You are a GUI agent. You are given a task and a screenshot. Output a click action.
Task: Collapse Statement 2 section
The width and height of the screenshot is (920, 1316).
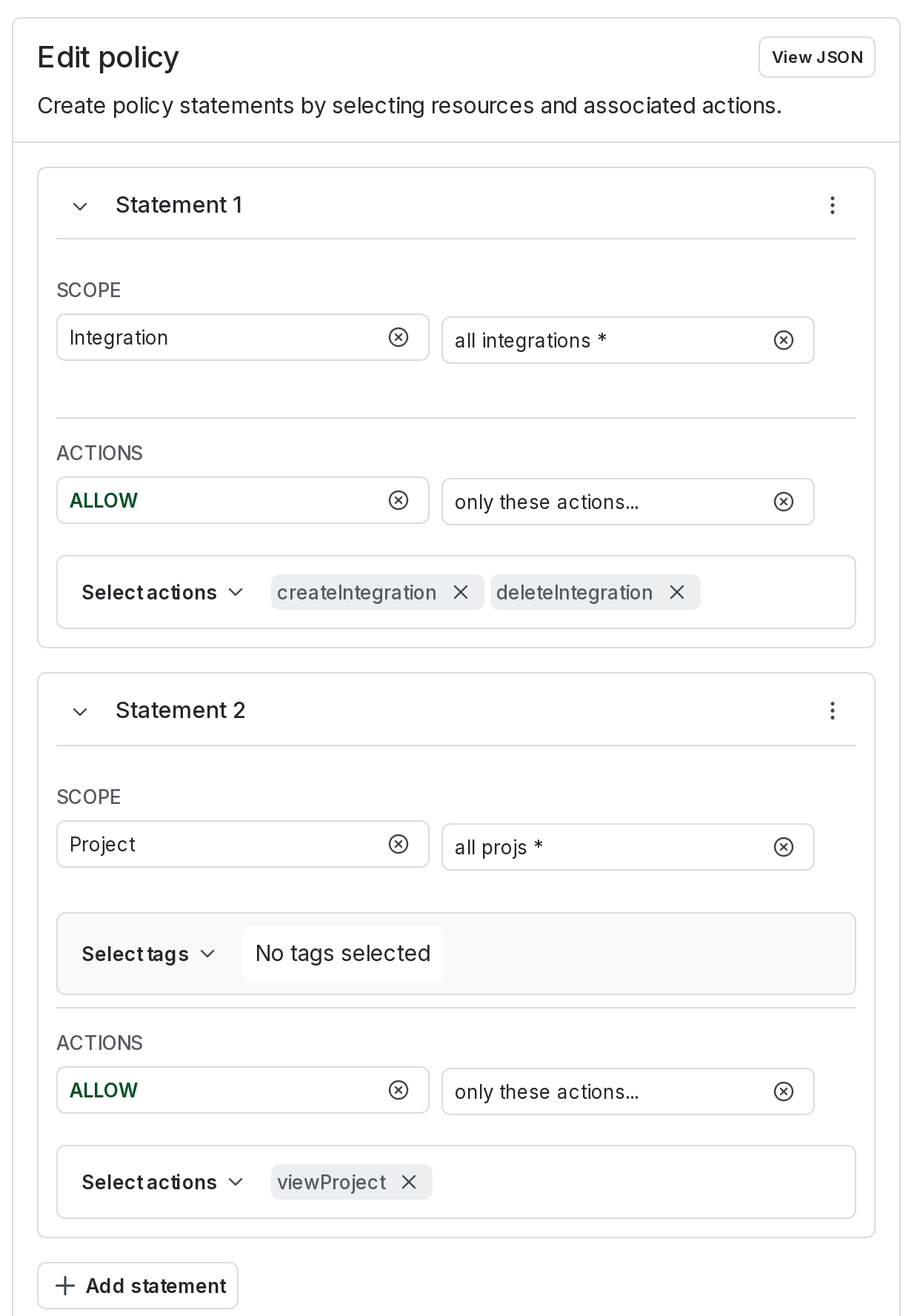pyautogui.click(x=80, y=711)
